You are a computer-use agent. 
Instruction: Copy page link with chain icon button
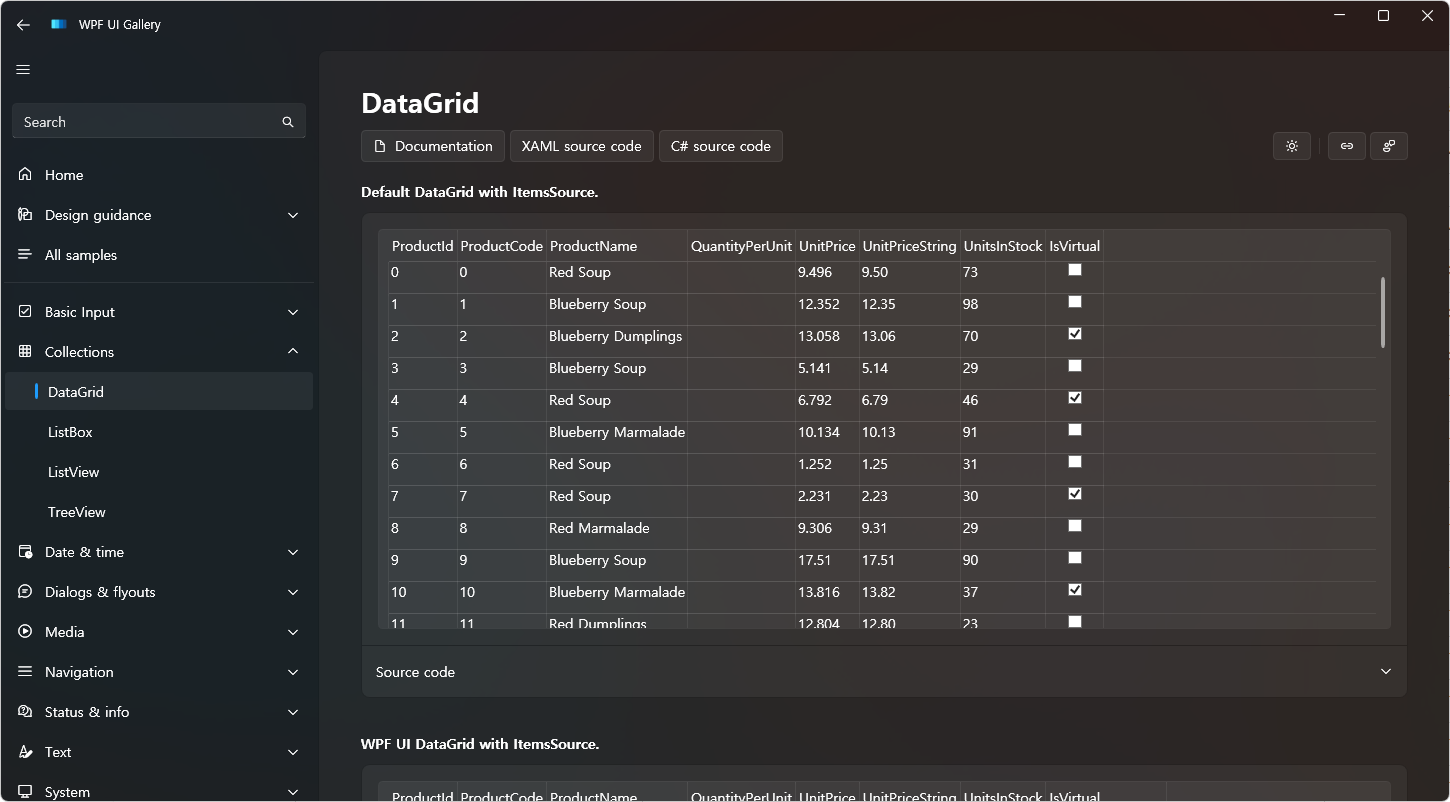[x=1347, y=146]
